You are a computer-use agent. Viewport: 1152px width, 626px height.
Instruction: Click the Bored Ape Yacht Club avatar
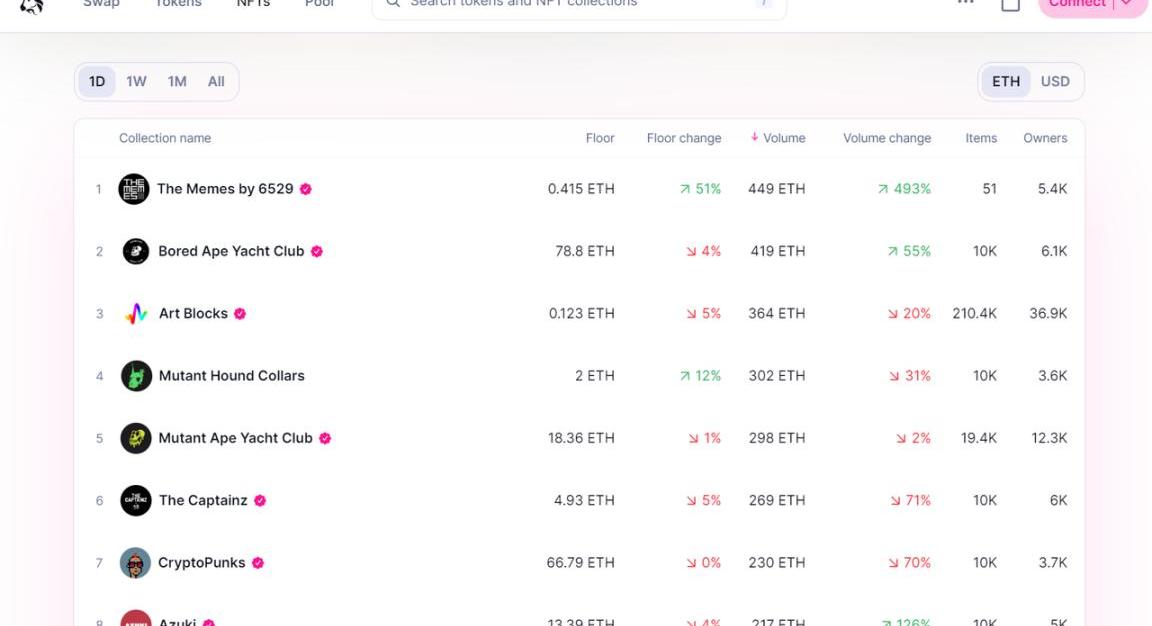point(135,251)
